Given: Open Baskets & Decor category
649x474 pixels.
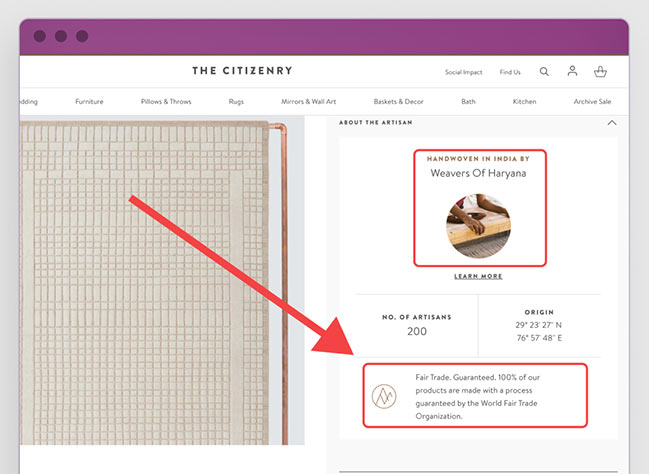Looking at the screenshot, I should [x=399, y=101].
